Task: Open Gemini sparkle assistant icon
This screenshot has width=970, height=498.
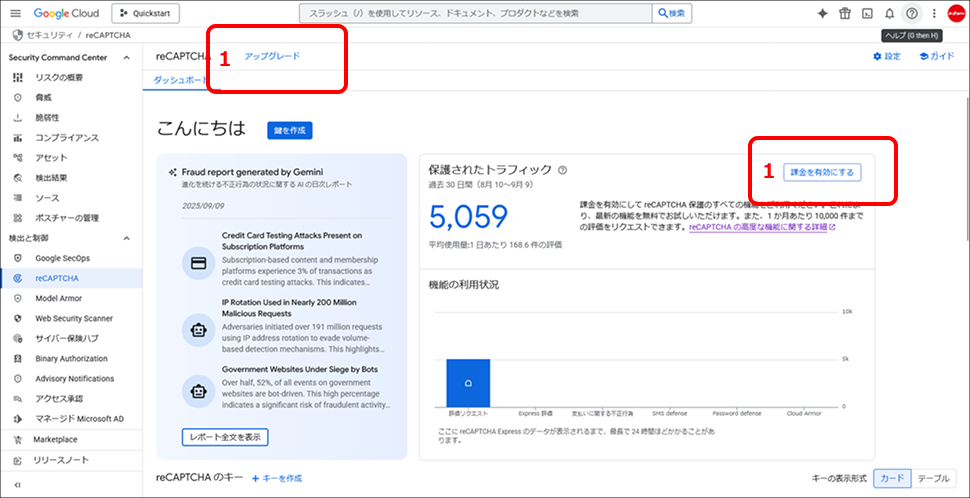Action: tap(822, 14)
